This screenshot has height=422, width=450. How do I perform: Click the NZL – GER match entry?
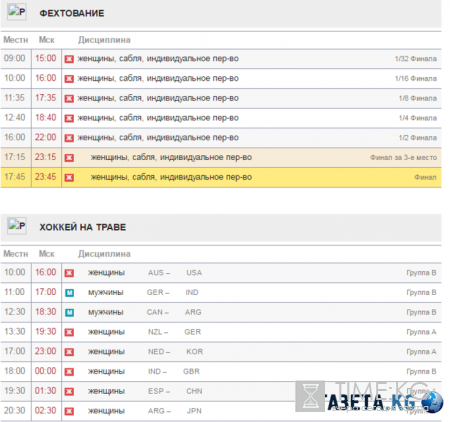pyautogui.click(x=174, y=332)
